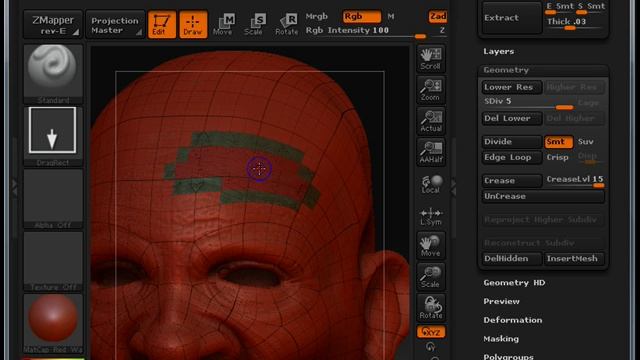The height and width of the screenshot is (360, 640).
Task: Click the Move view icon in right shelf
Action: coord(431,246)
